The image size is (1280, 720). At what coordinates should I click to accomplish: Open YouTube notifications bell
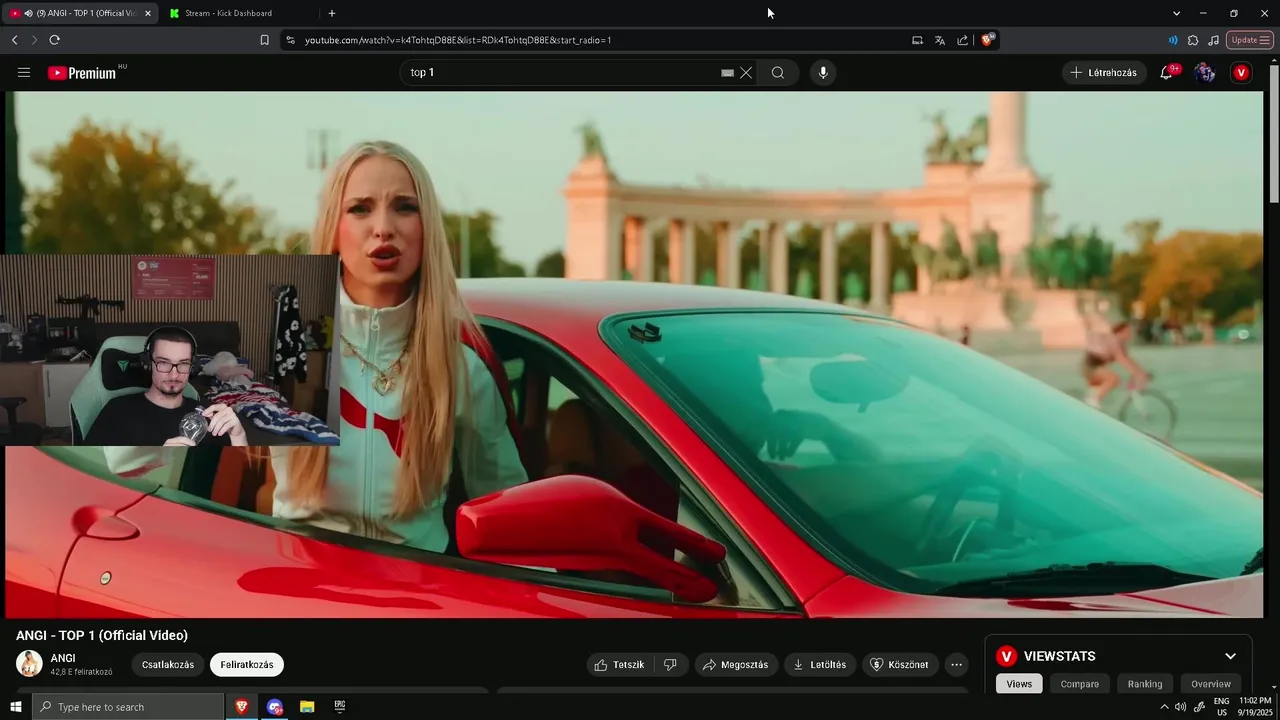pos(1167,72)
